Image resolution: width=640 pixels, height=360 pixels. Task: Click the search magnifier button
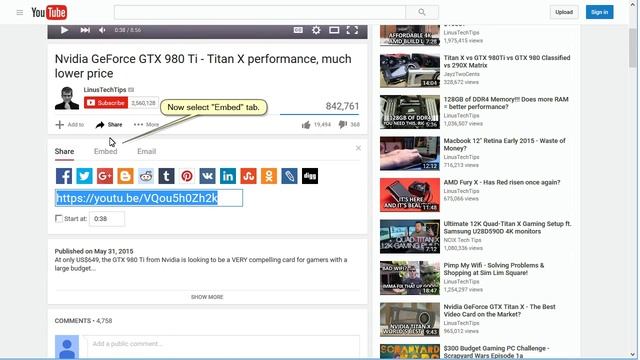click(x=422, y=12)
